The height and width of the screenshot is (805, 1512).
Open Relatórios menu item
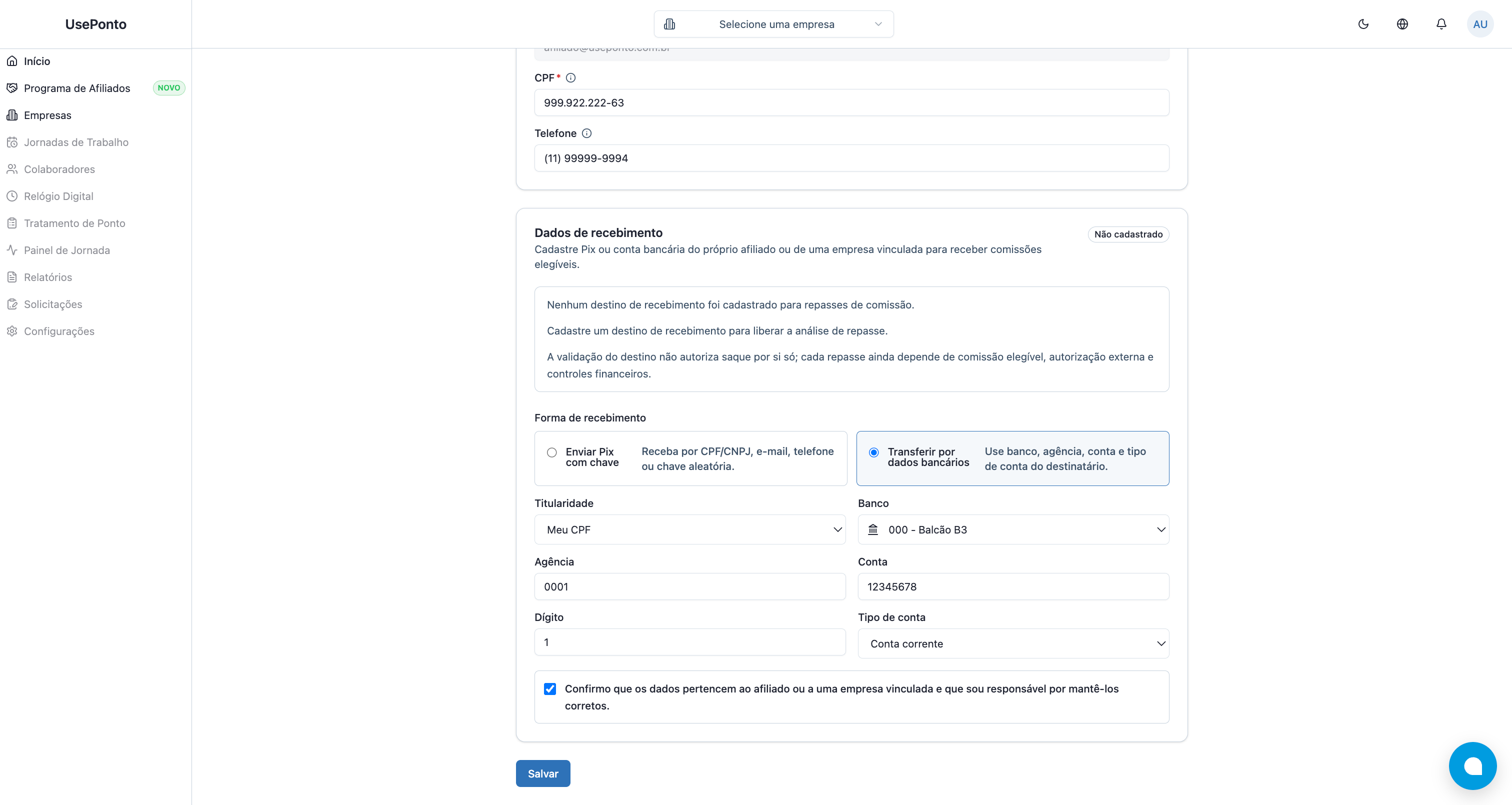pyautogui.click(x=95, y=277)
